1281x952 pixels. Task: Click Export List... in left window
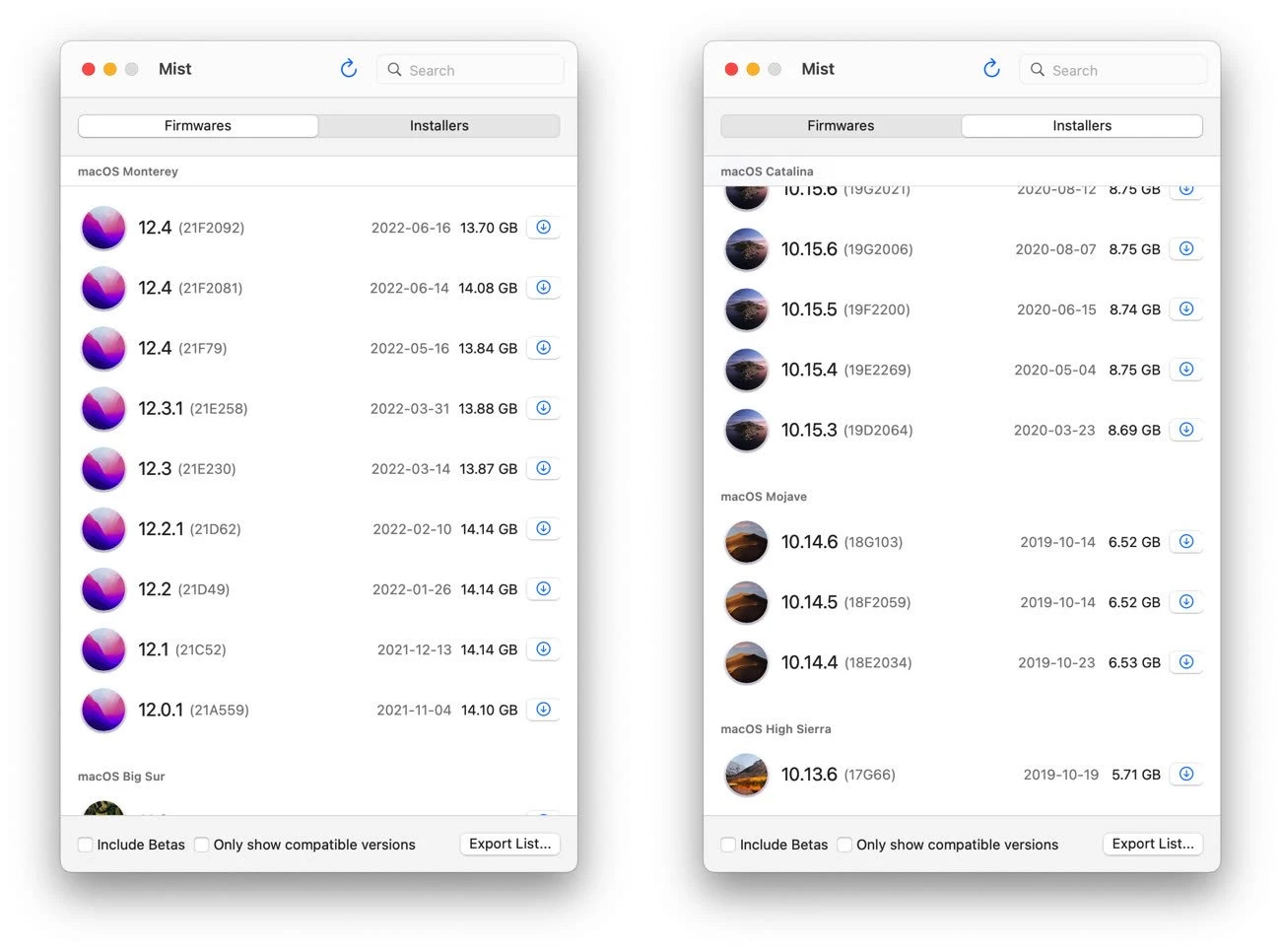510,844
